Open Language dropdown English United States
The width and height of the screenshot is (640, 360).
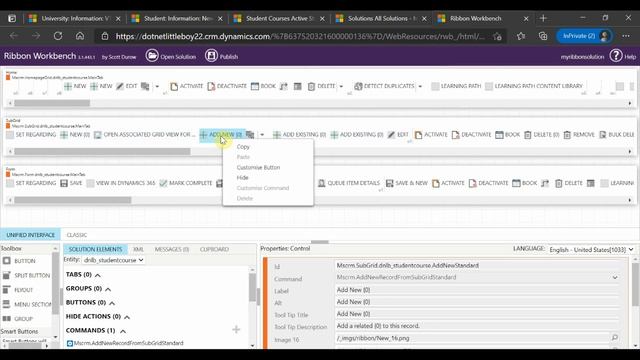[591, 249]
